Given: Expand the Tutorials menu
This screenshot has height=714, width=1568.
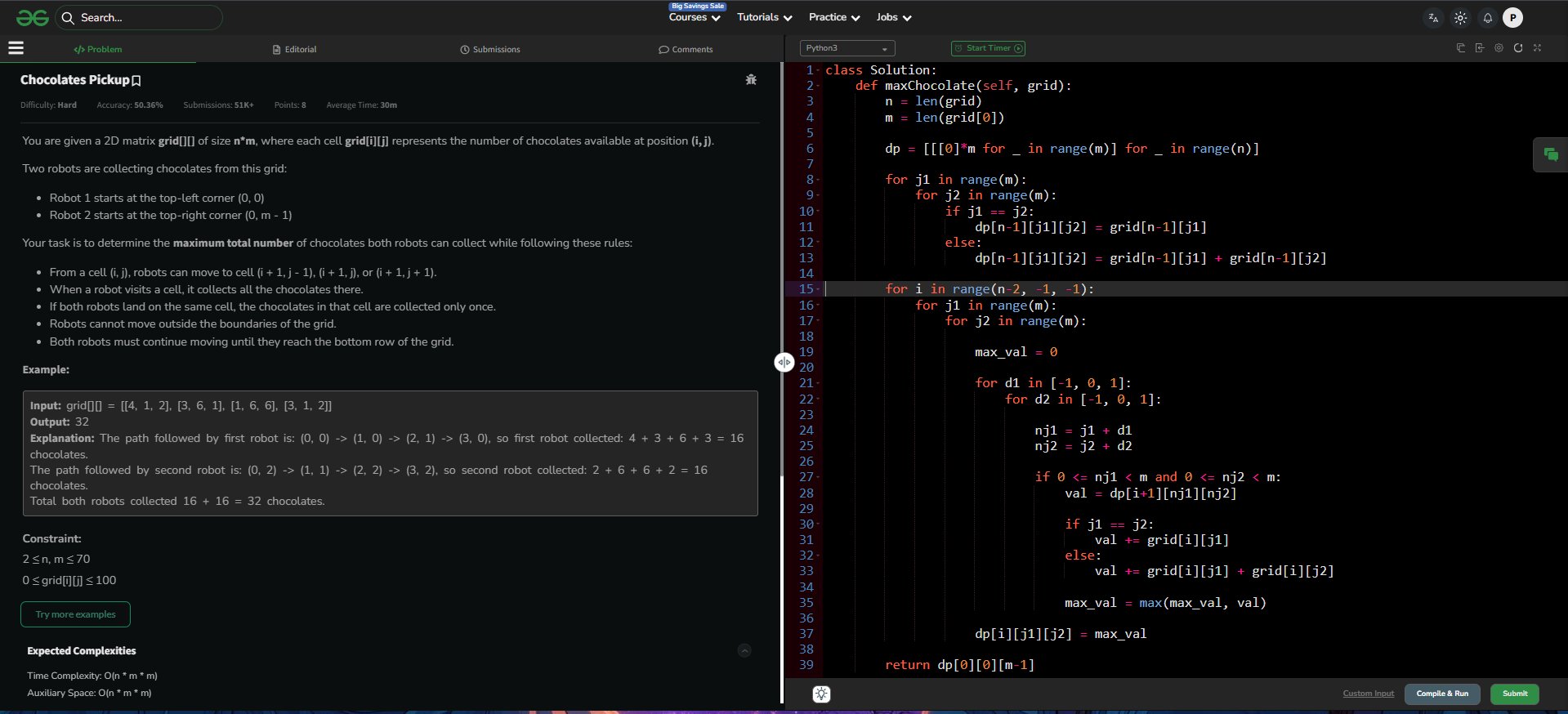Looking at the screenshot, I should click(x=764, y=17).
